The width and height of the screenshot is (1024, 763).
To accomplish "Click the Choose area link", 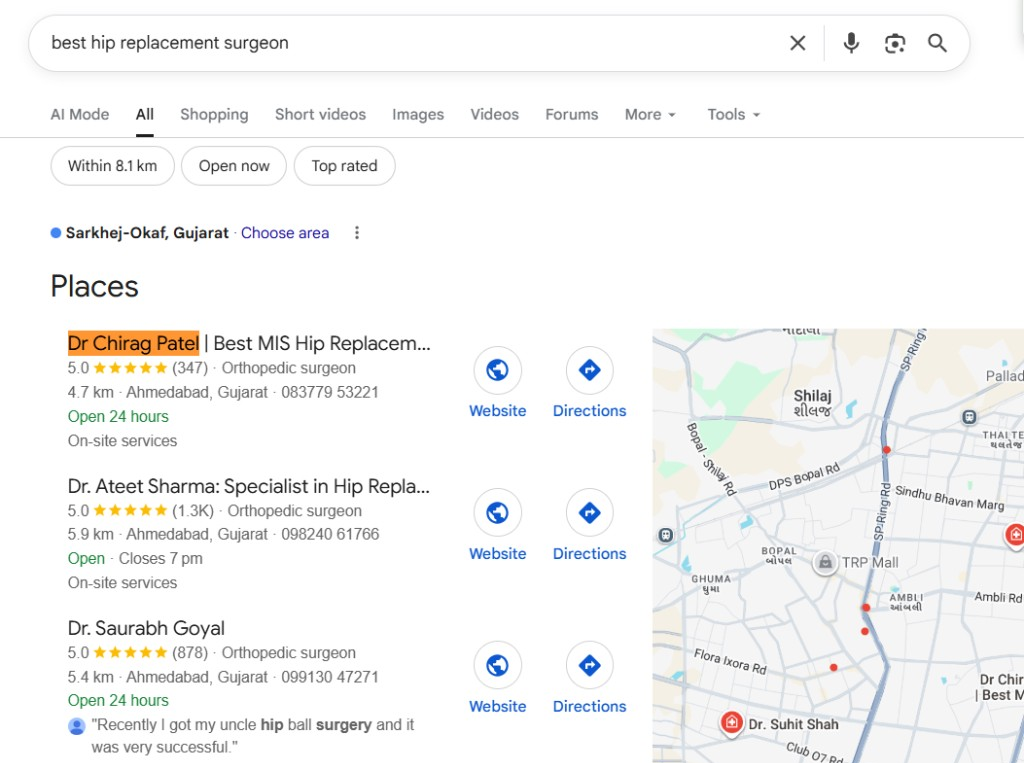I will [x=285, y=233].
